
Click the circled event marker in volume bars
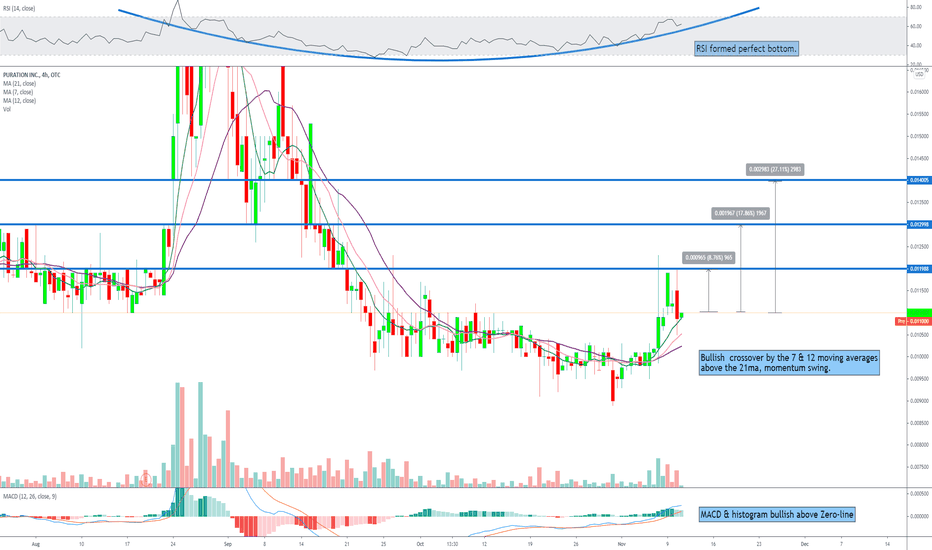tap(146, 477)
